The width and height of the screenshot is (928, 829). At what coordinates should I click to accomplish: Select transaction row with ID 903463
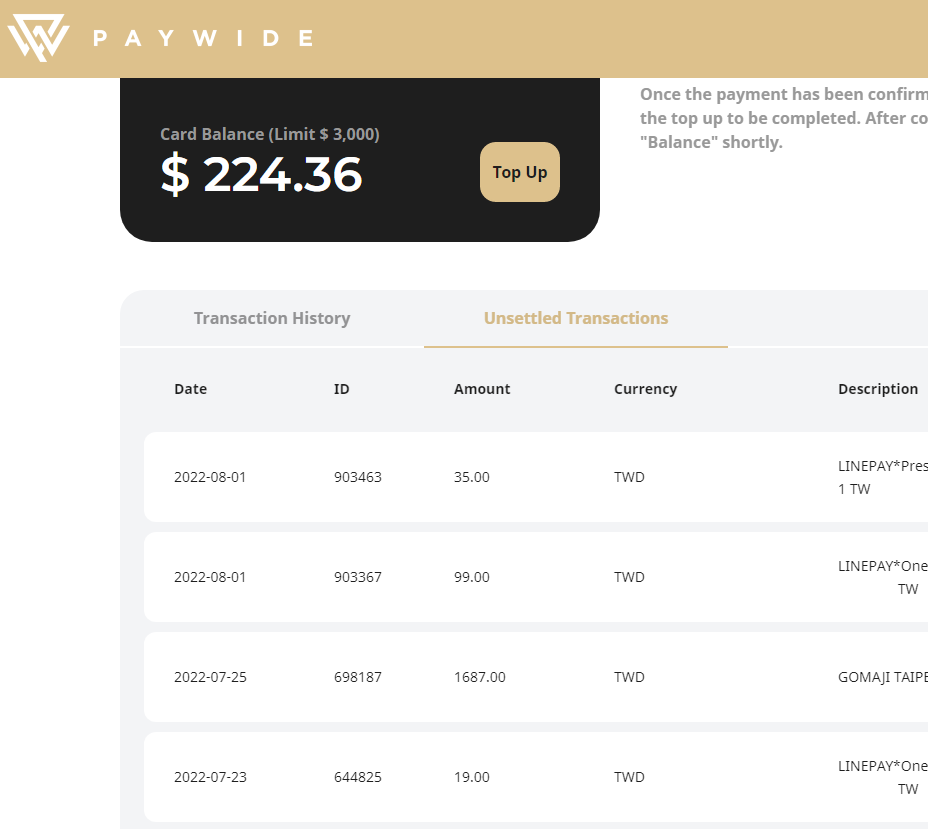pos(536,477)
